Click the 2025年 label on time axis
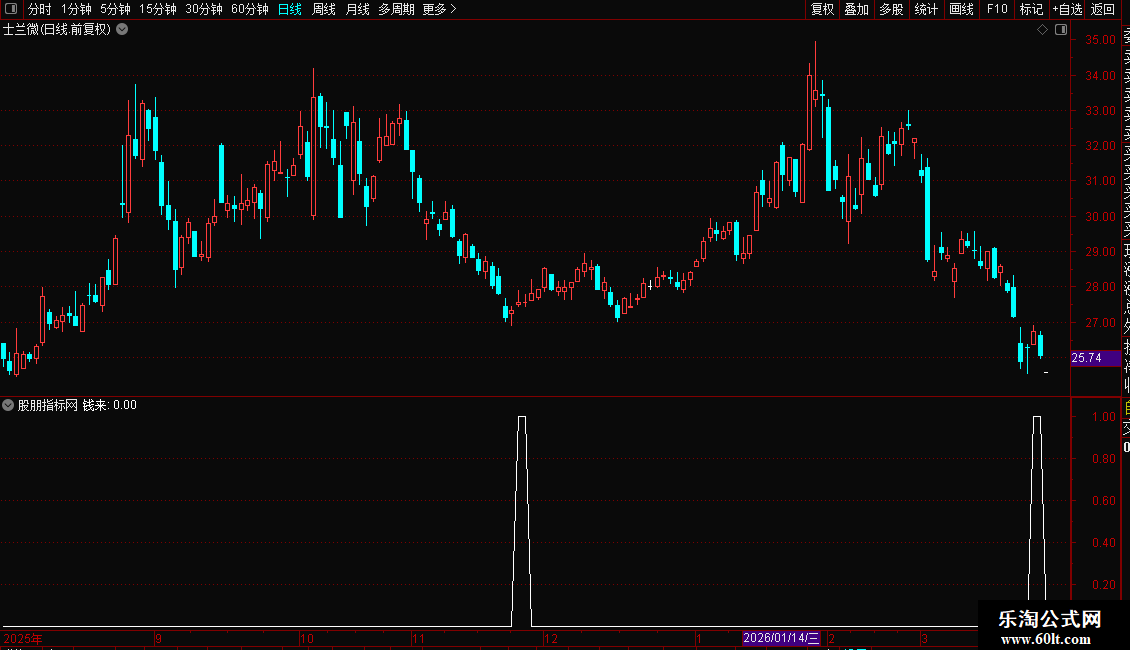 pyautogui.click(x=23, y=638)
